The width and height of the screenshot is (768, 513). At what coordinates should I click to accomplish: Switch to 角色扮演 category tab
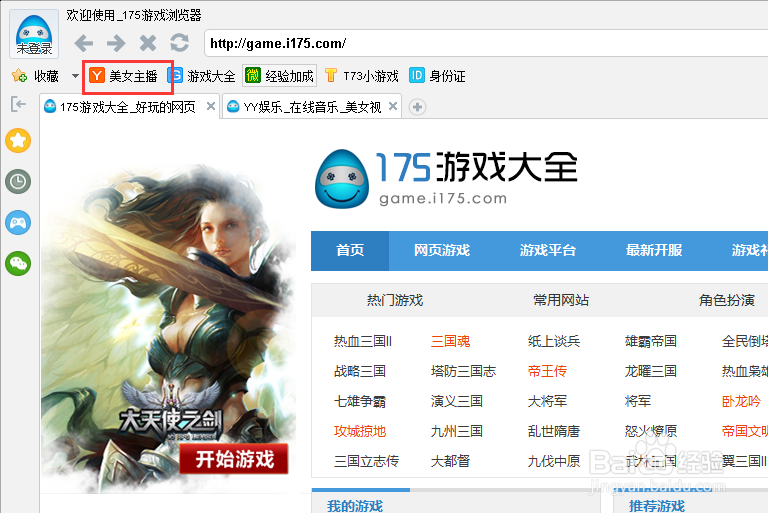click(727, 300)
